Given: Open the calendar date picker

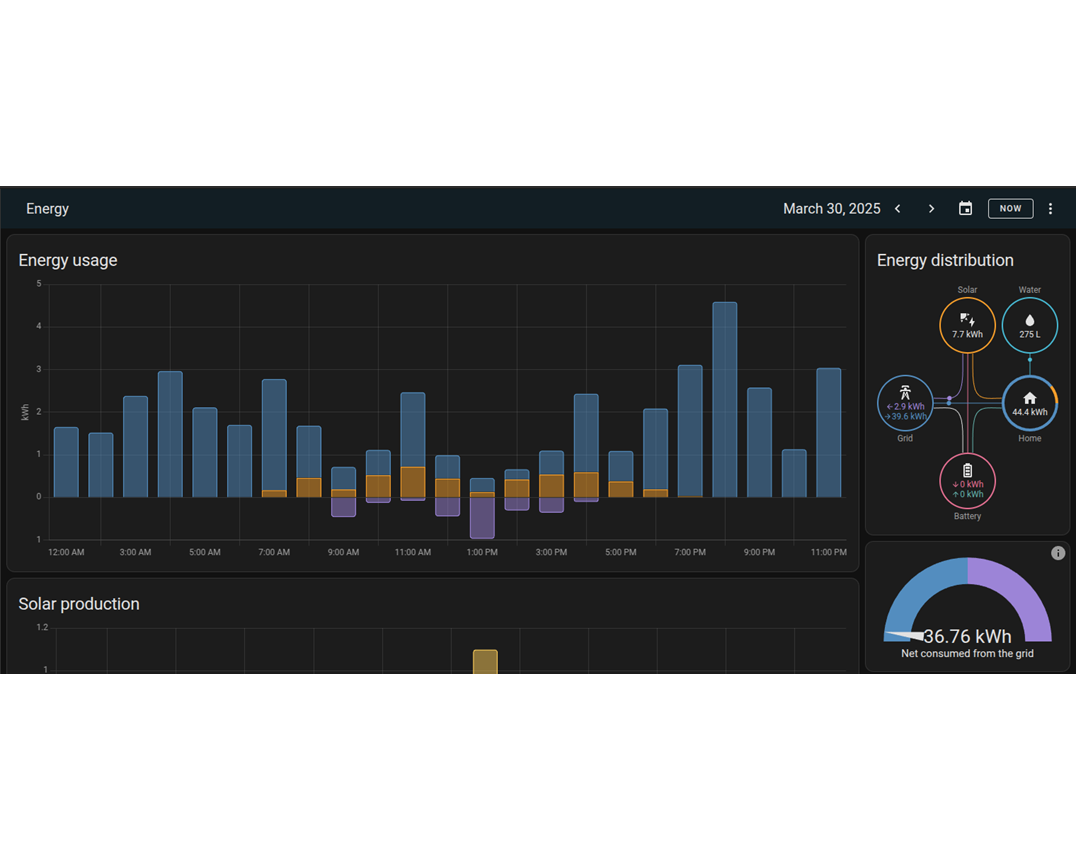Looking at the screenshot, I should coord(965,209).
